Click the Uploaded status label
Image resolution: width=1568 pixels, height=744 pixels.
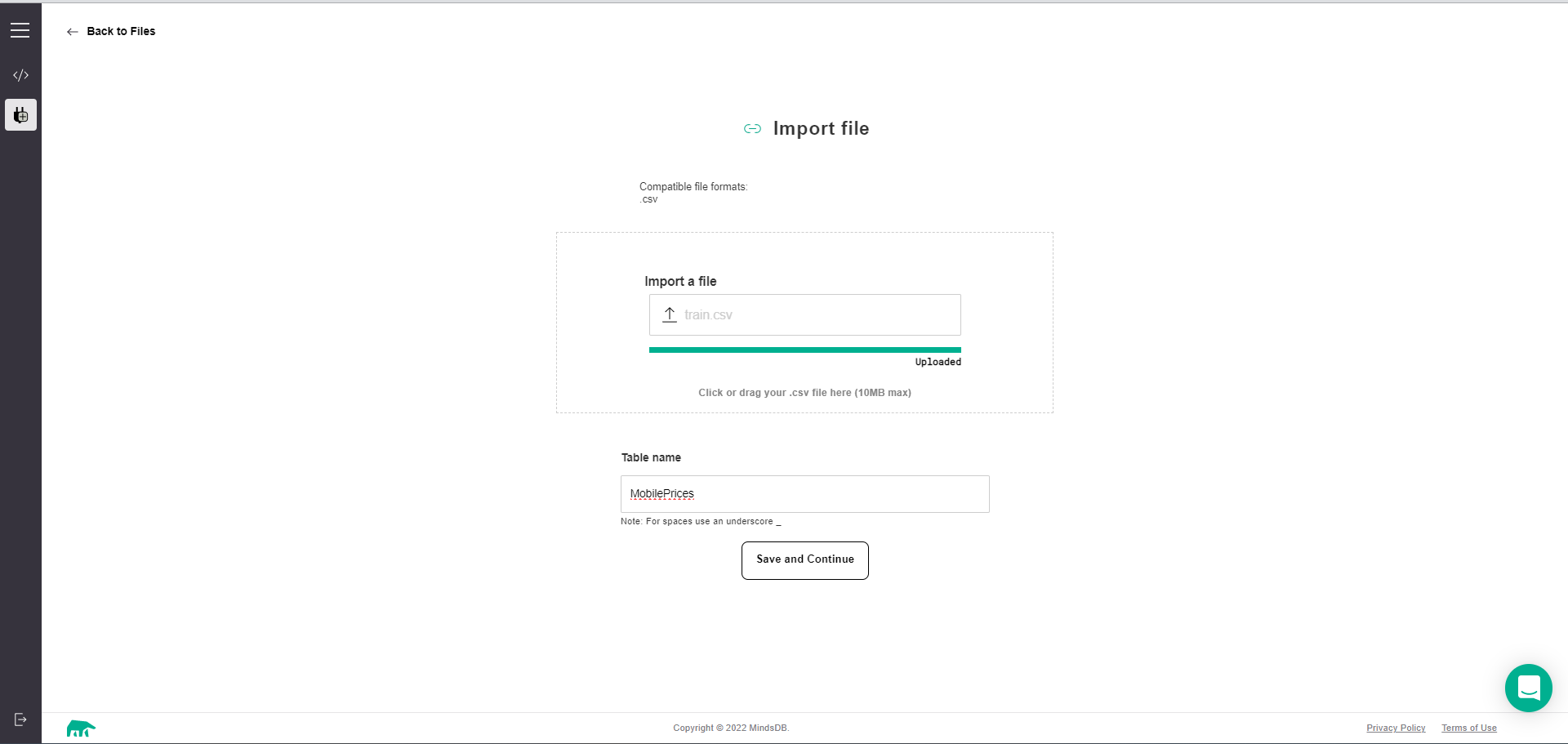tap(938, 362)
